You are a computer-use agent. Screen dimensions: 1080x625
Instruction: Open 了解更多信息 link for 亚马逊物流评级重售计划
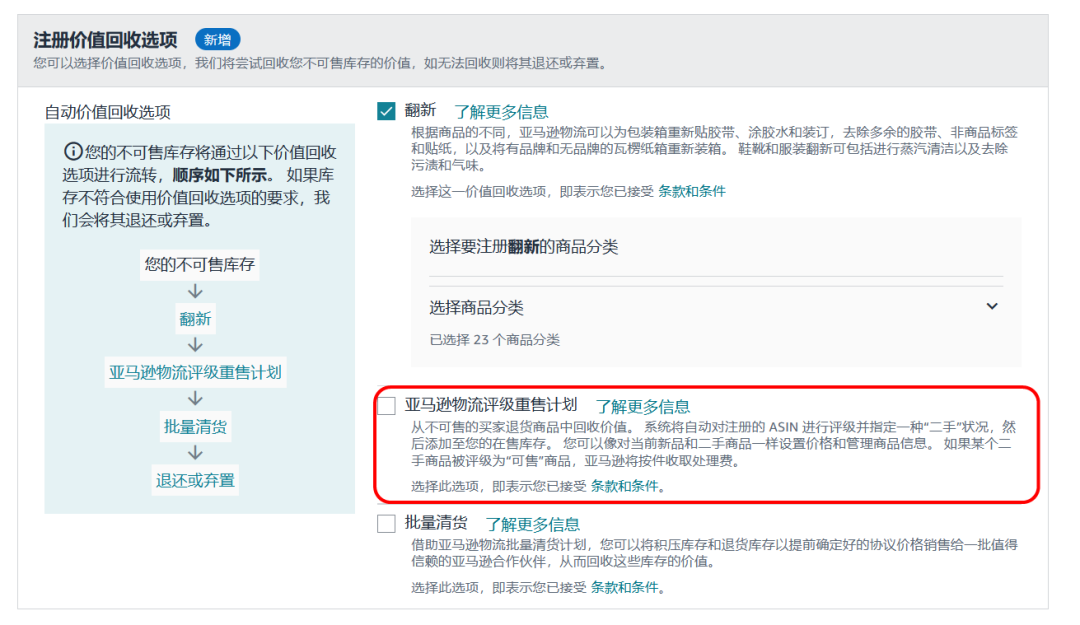[643, 407]
